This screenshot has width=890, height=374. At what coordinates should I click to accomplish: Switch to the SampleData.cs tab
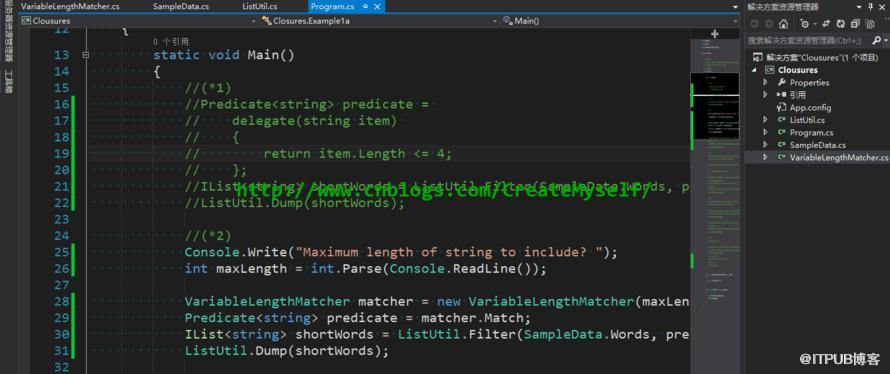click(181, 6)
